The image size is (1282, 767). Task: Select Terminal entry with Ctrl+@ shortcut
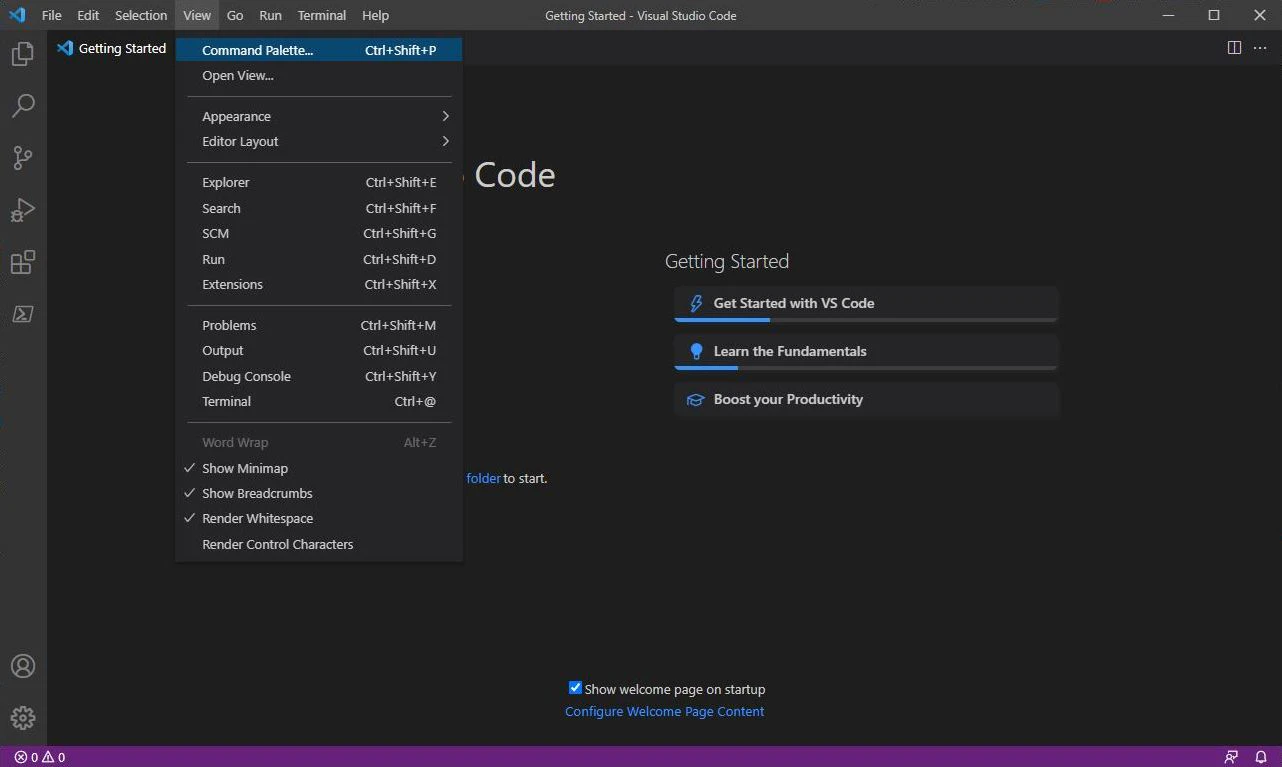[319, 401]
